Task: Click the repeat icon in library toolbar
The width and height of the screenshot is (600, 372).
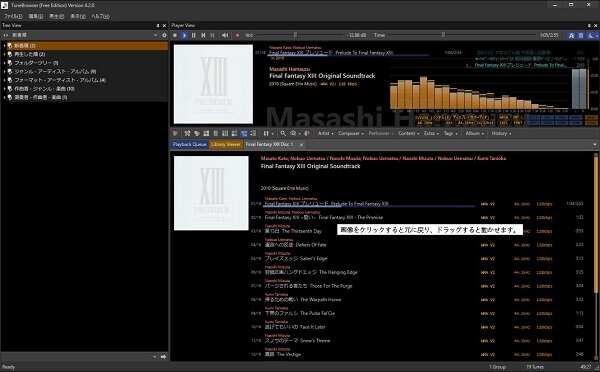Action: 197,133
